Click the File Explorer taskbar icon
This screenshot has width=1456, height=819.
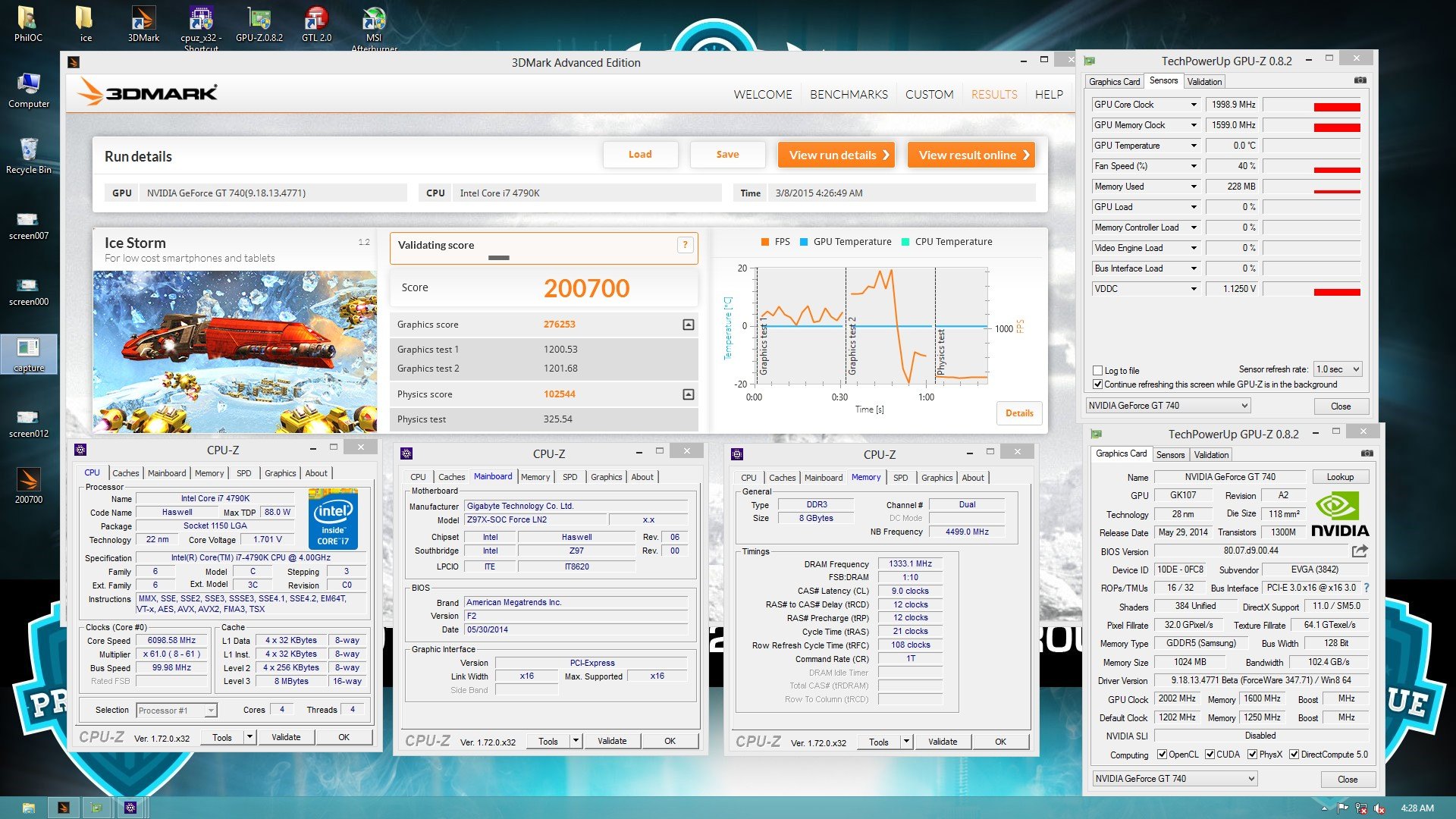coord(29,808)
